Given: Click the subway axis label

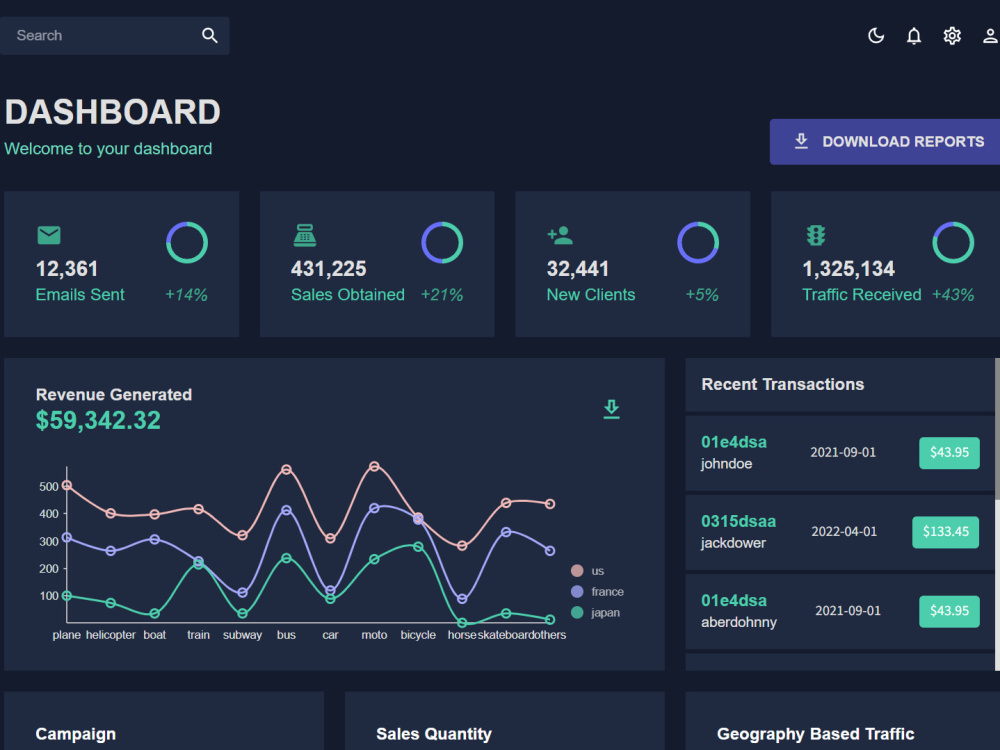Looking at the screenshot, I should point(242,635).
